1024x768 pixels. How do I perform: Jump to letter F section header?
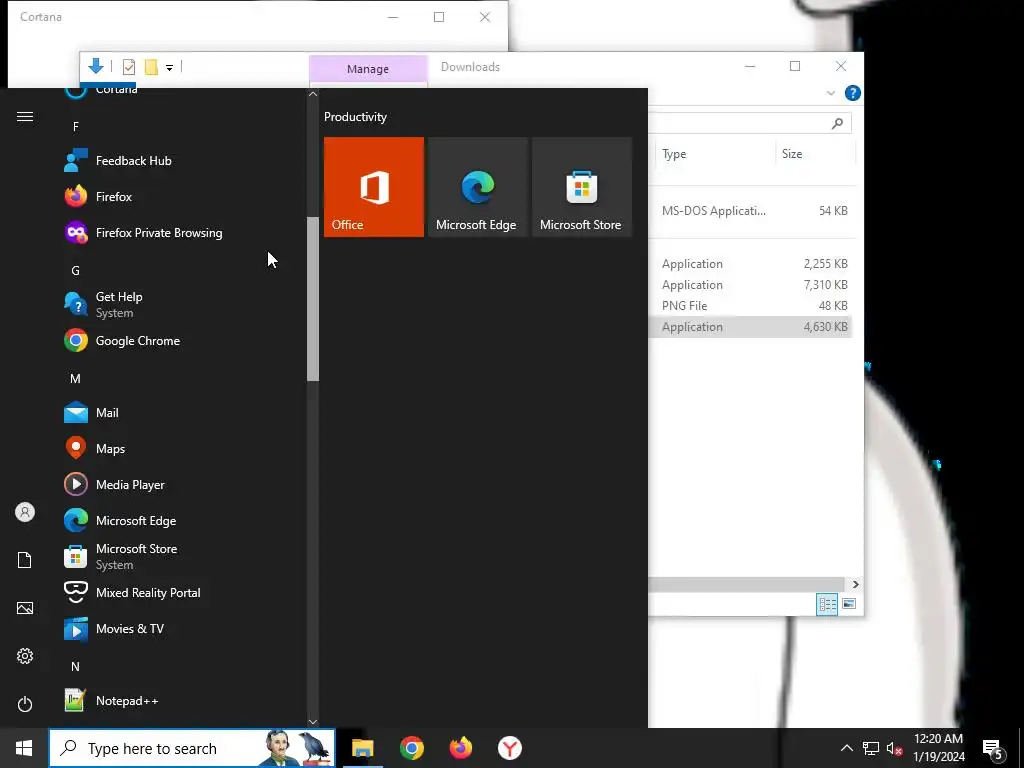[76, 127]
